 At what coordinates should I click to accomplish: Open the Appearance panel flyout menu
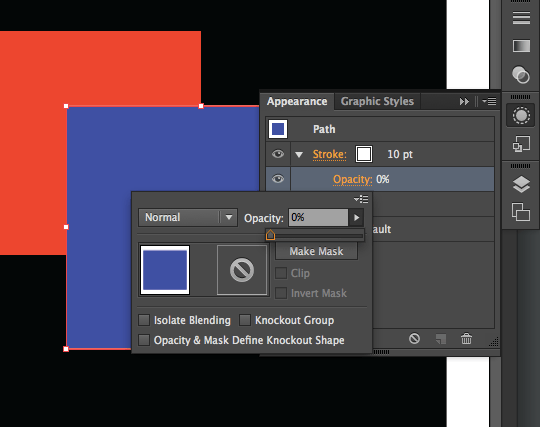489,101
